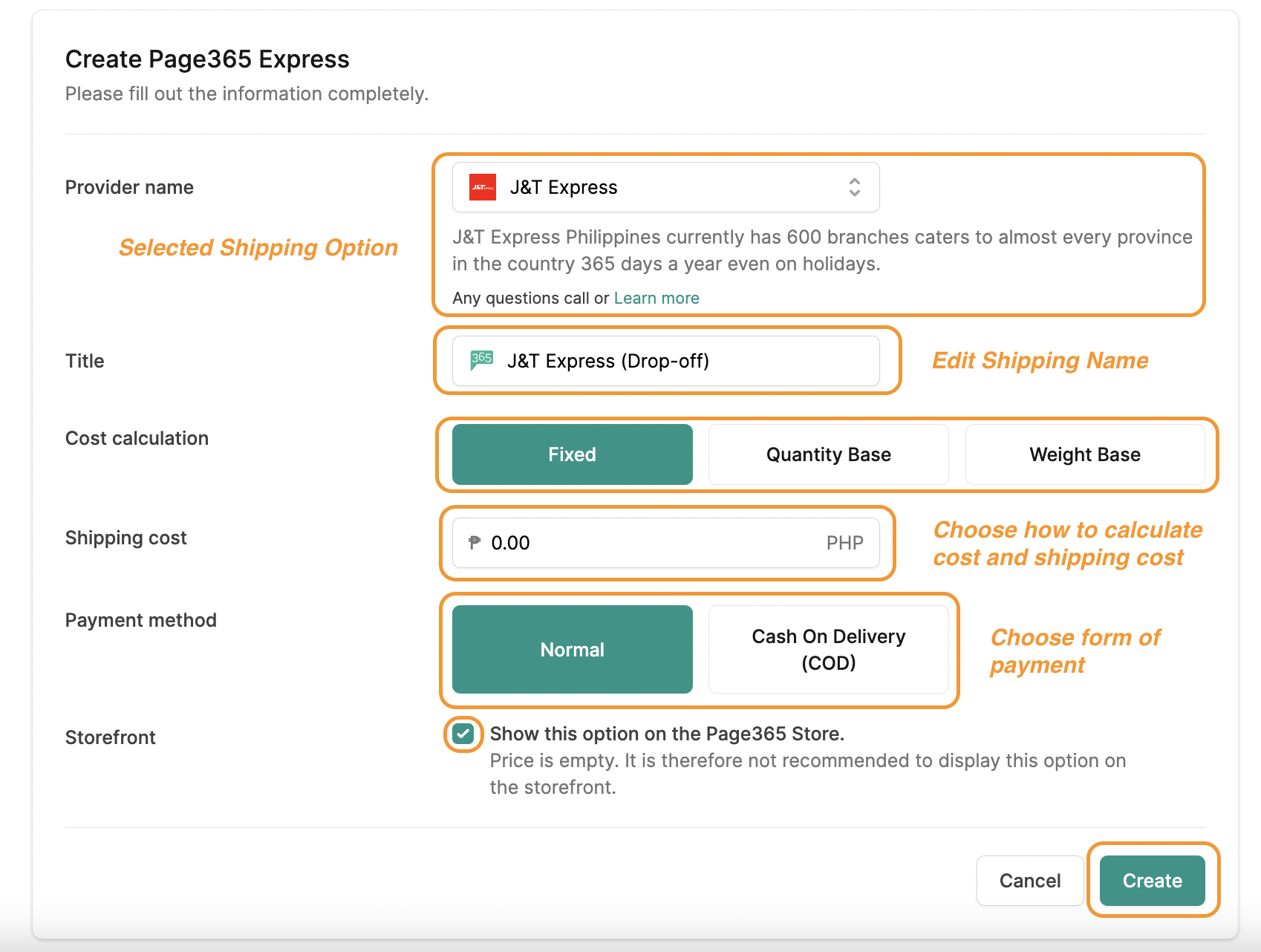Screen dimensions: 1261x952
Task: Toggle Show this option on Page365 Store checkbox
Action: pyautogui.click(x=463, y=734)
